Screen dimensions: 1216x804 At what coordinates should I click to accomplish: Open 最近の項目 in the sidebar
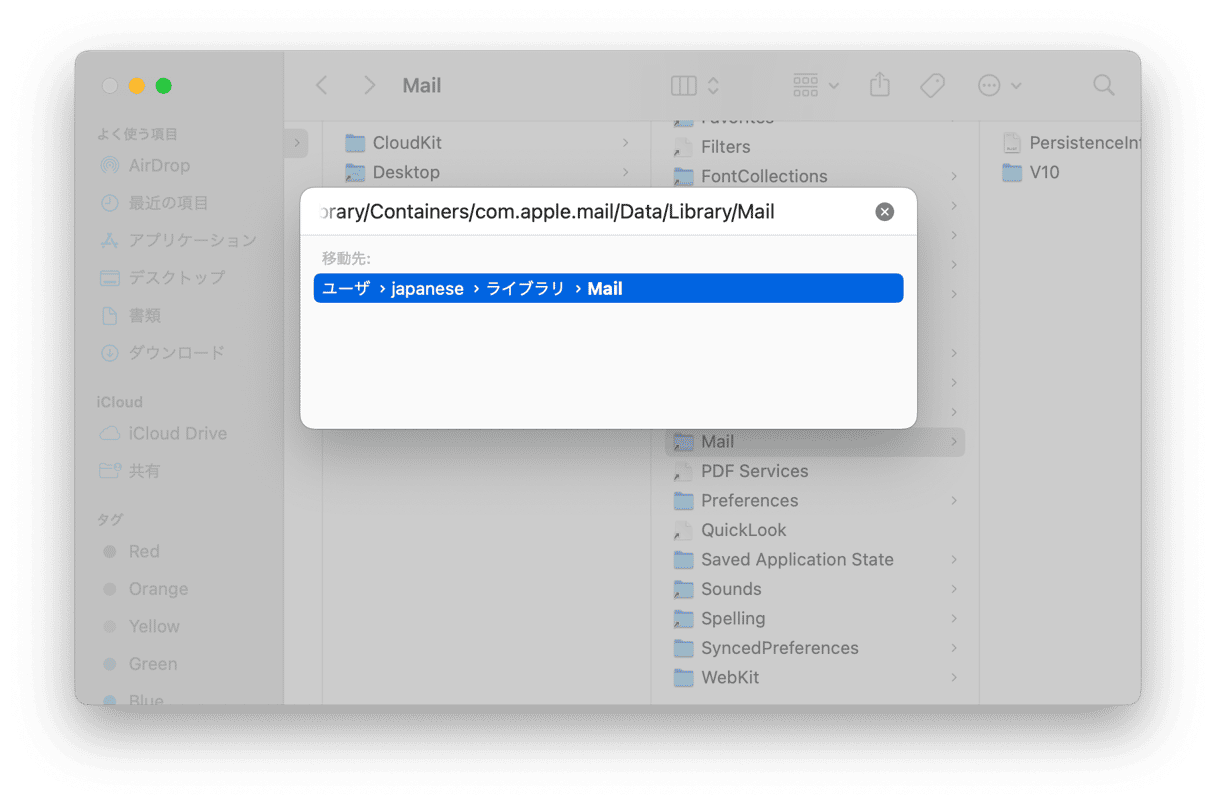(155, 203)
